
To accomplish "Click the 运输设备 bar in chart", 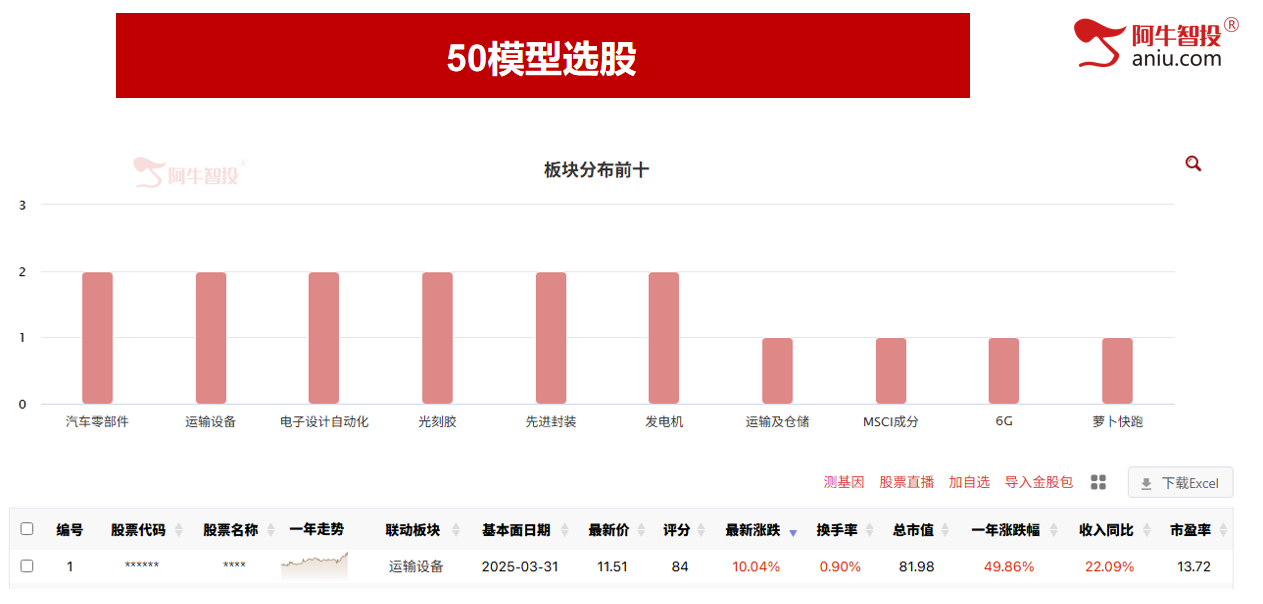I will 211,338.
